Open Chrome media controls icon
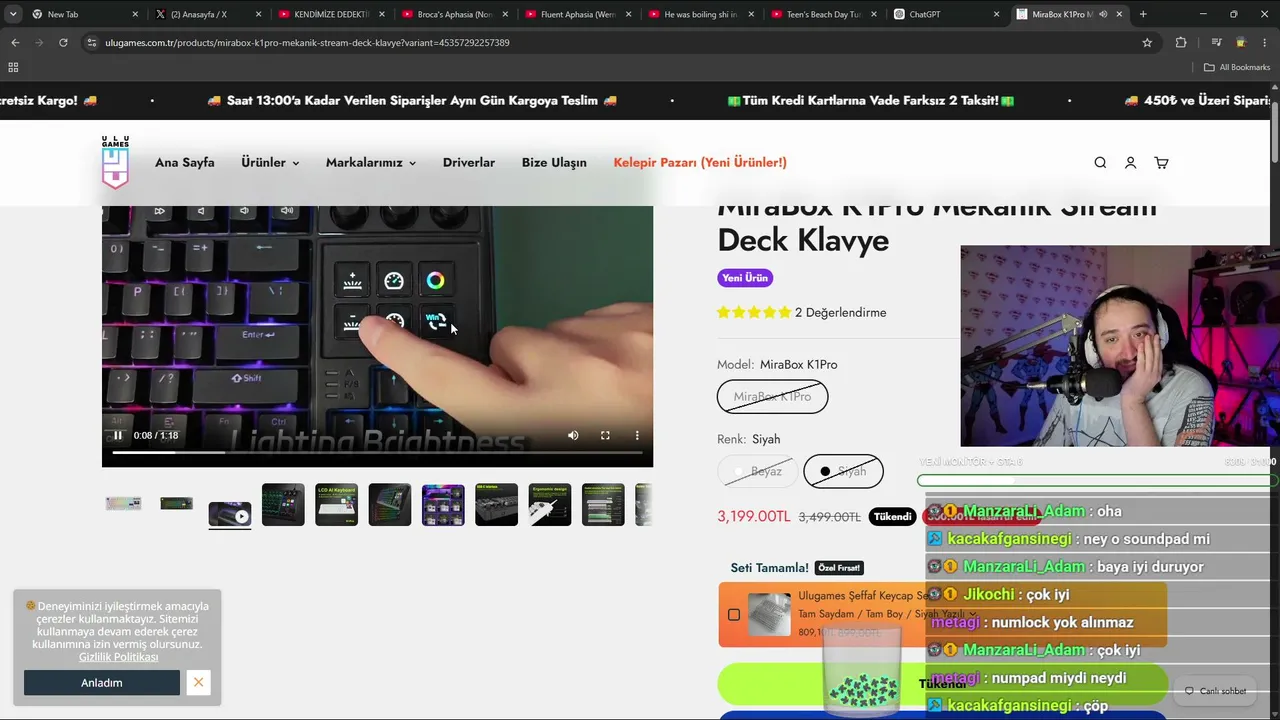The image size is (1280, 720). (x=1216, y=43)
